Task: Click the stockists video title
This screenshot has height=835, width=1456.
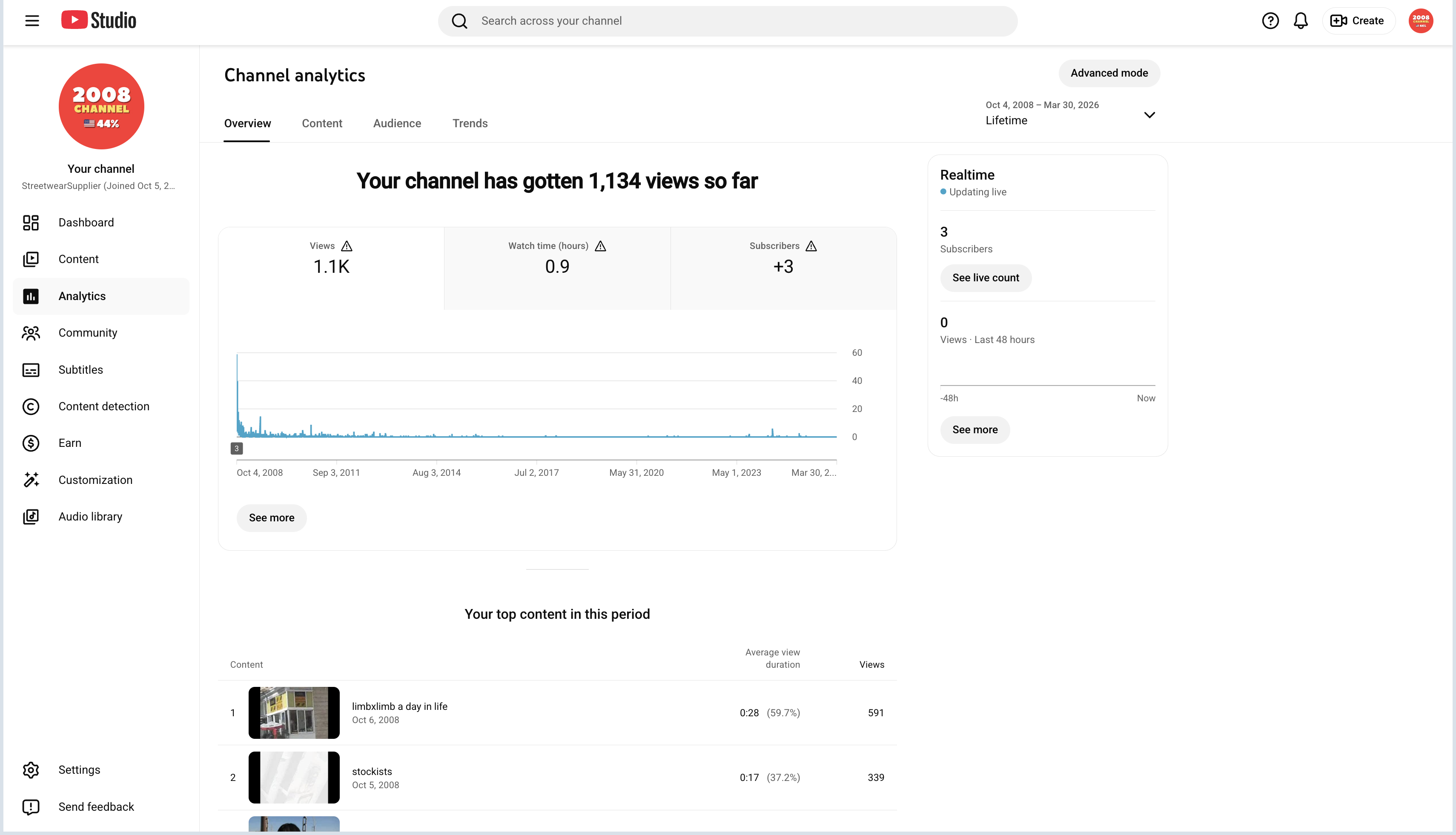Action: [x=373, y=772]
